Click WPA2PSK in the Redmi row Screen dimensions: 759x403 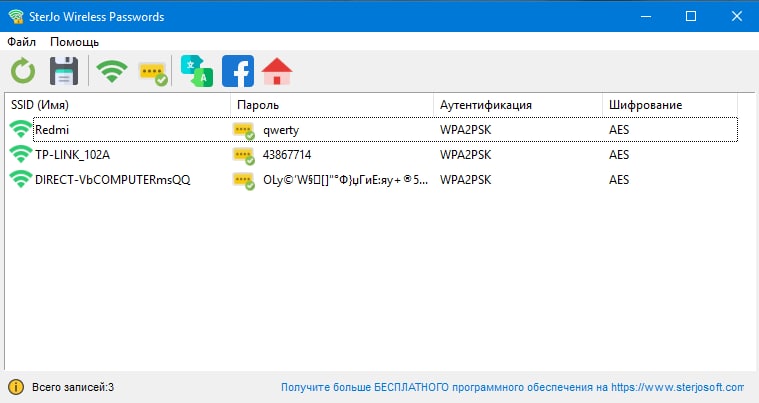(x=466, y=130)
